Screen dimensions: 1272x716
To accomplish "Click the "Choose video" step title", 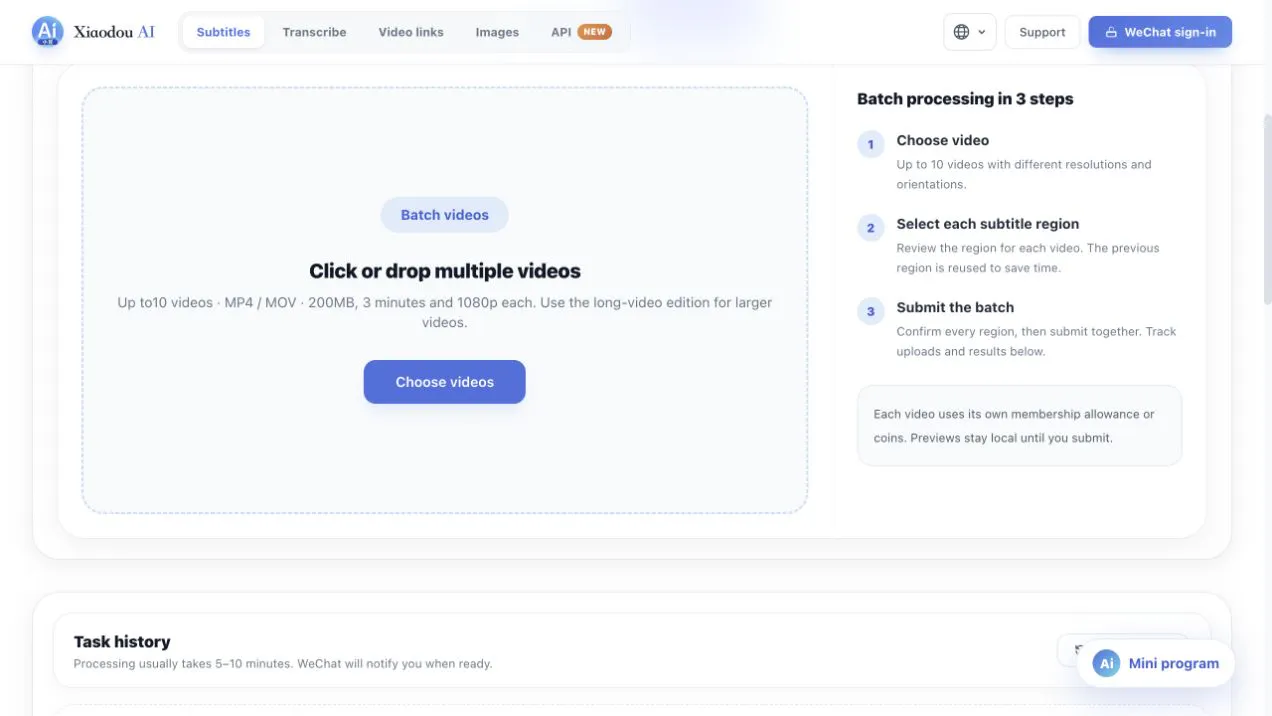I will pyautogui.click(x=943, y=140).
